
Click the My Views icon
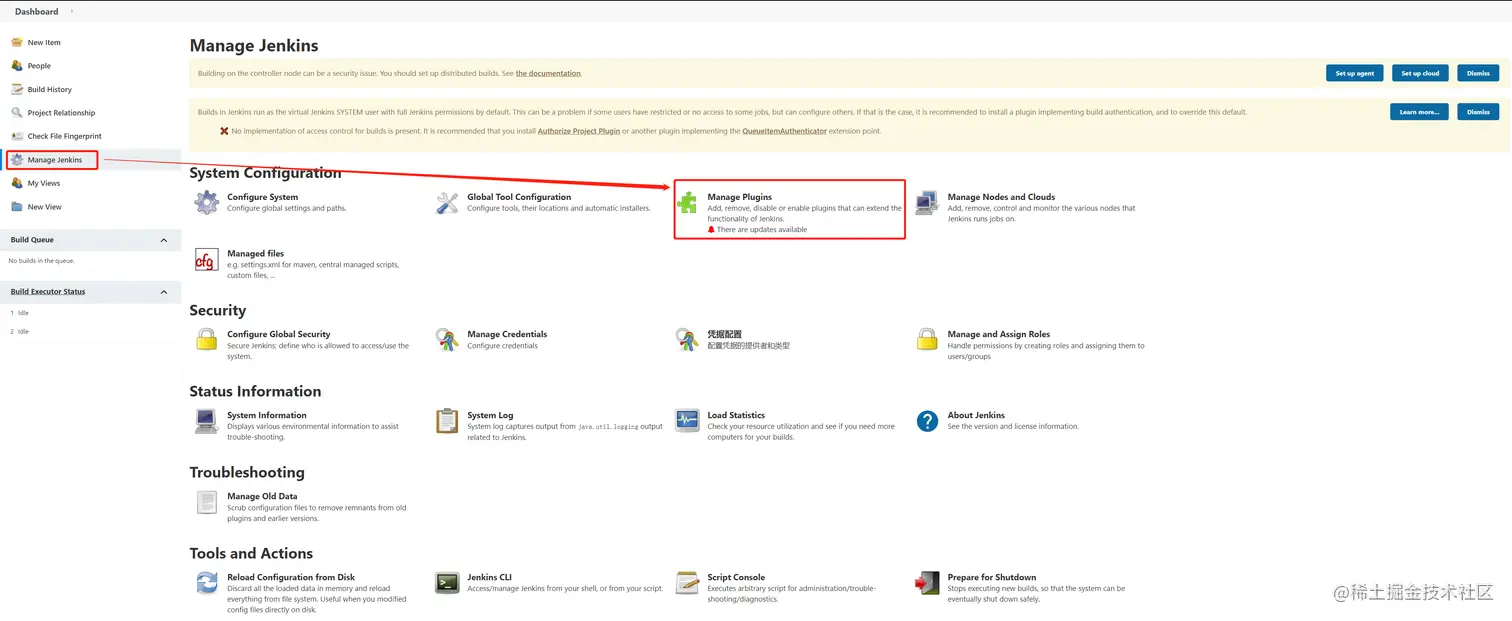tap(17, 183)
